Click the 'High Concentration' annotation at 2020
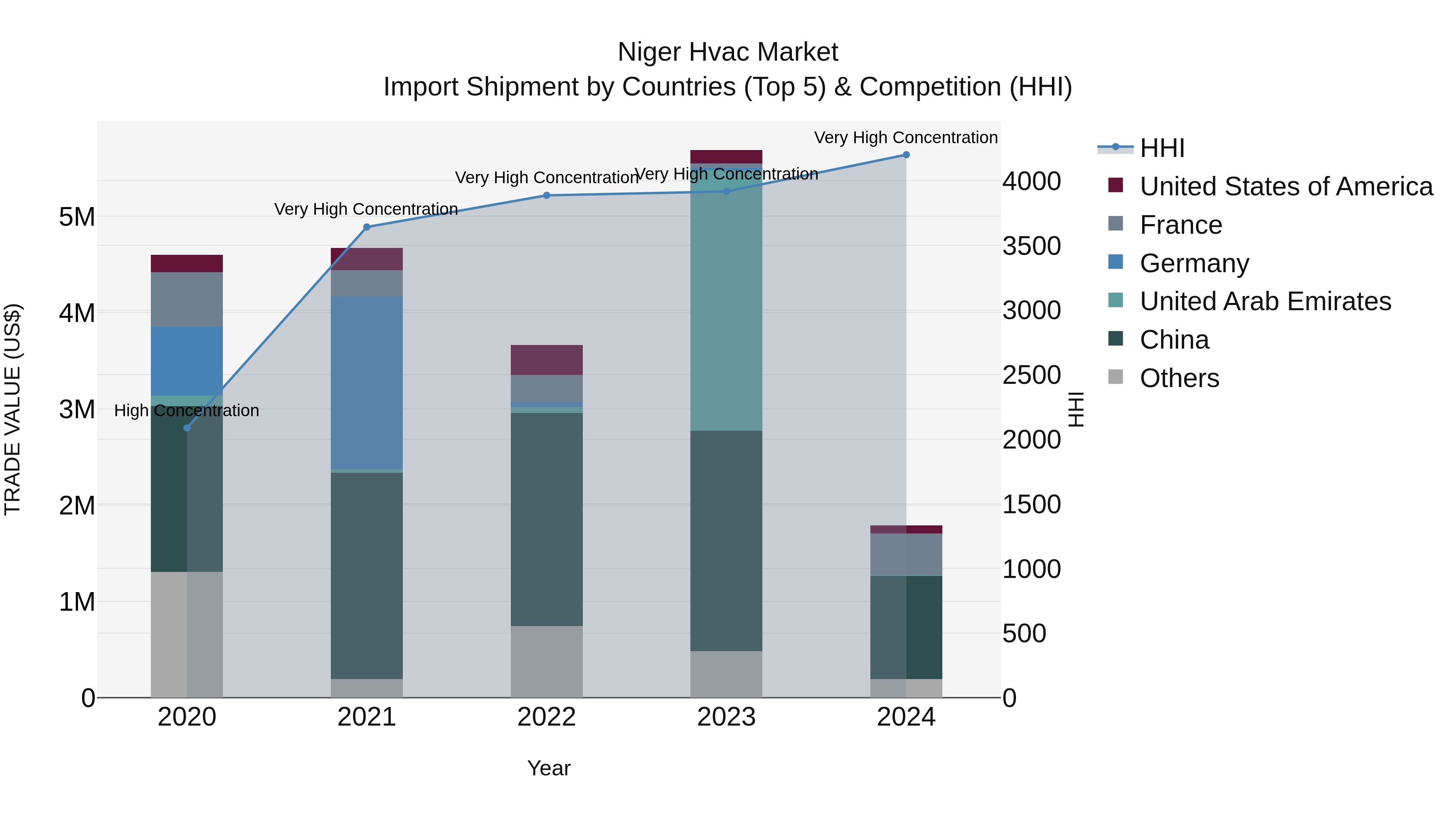Screen dimensions: 1456x819 pos(187,411)
